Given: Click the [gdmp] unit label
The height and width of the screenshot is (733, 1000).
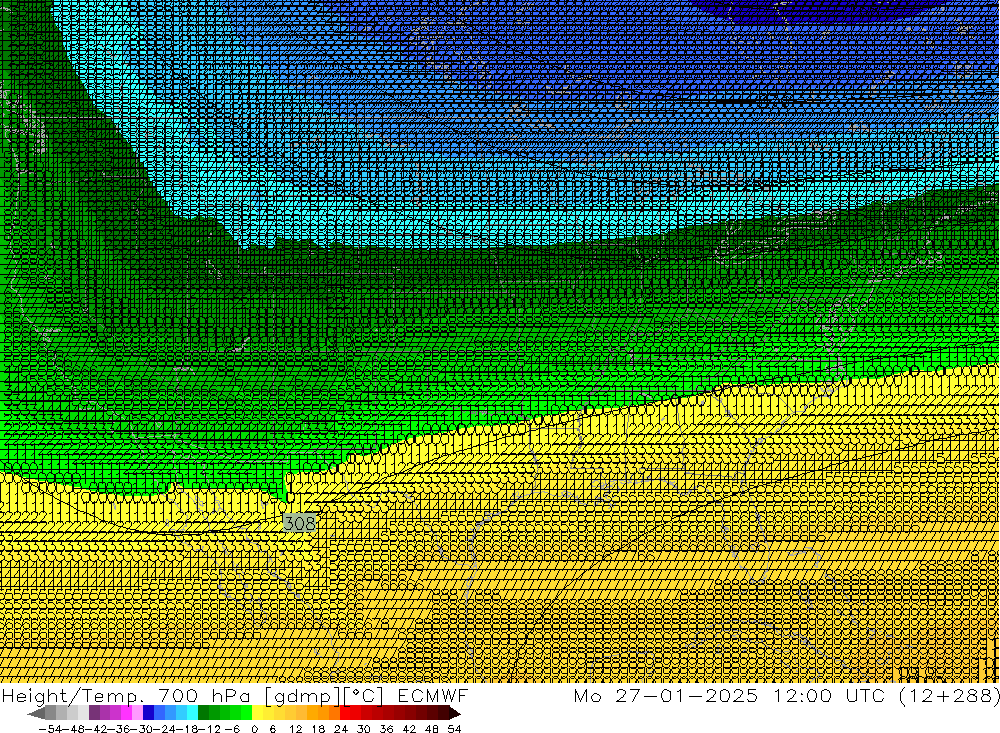Looking at the screenshot, I should pyautogui.click(x=302, y=696).
